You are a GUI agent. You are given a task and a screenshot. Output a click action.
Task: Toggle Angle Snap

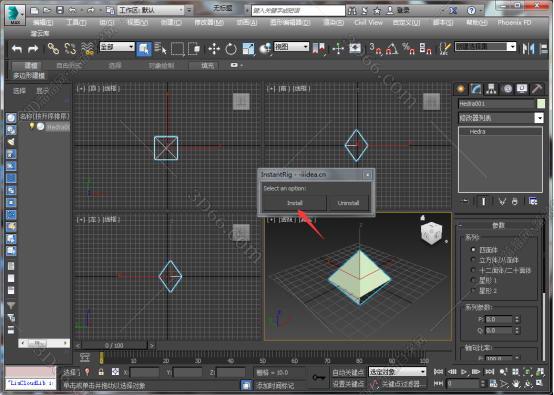(391, 49)
